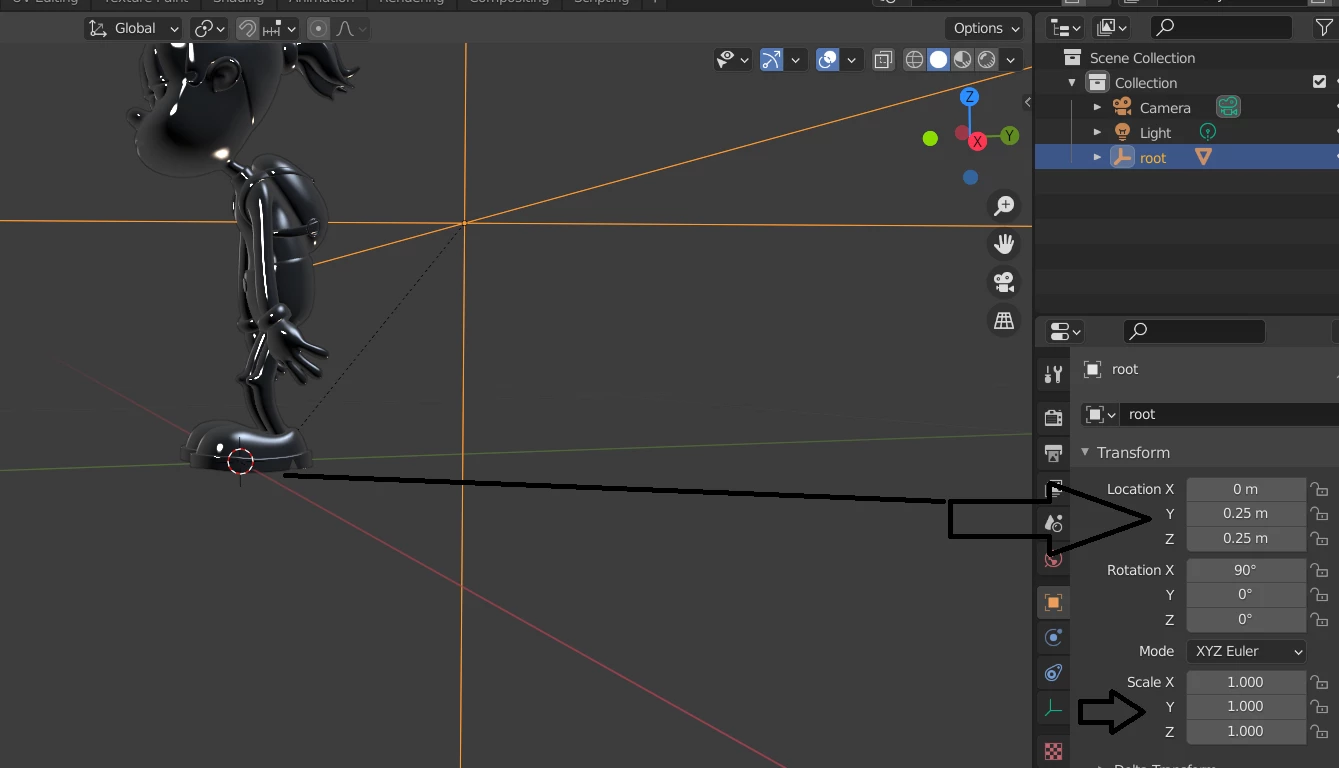Image resolution: width=1339 pixels, height=768 pixels.
Task: Open the pivot point dropdown
Action: (209, 29)
